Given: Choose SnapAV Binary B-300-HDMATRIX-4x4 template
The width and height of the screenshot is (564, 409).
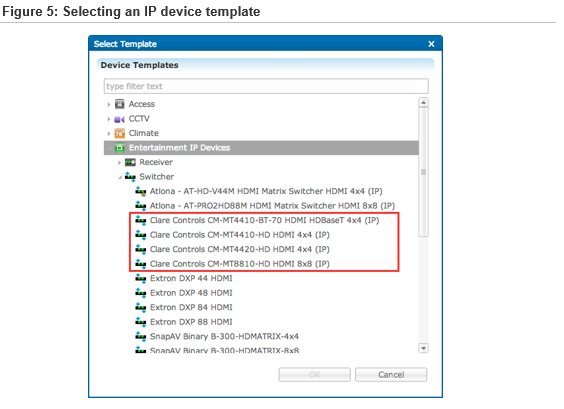Looking at the screenshot, I should [224, 337].
